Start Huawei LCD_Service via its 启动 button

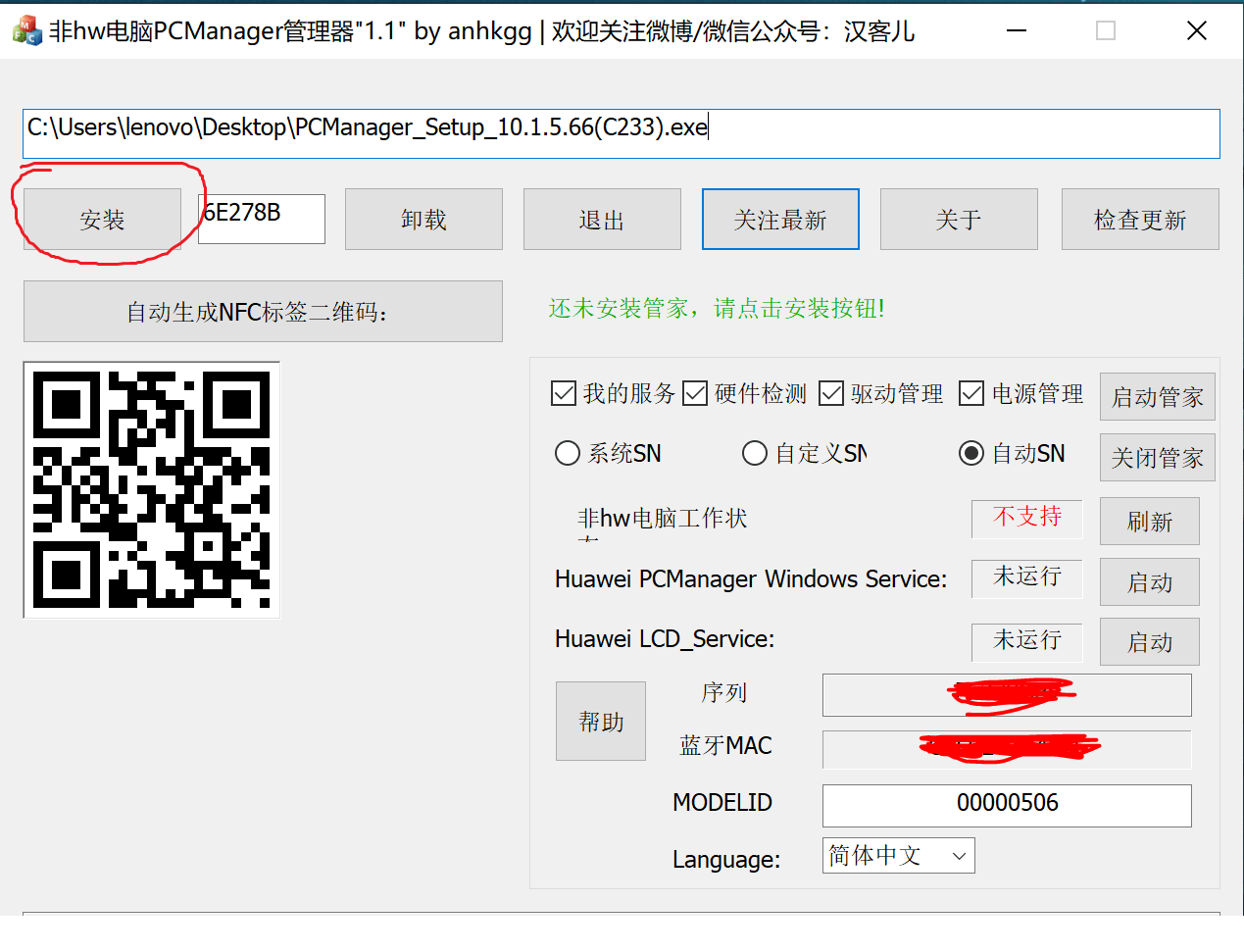[1149, 641]
